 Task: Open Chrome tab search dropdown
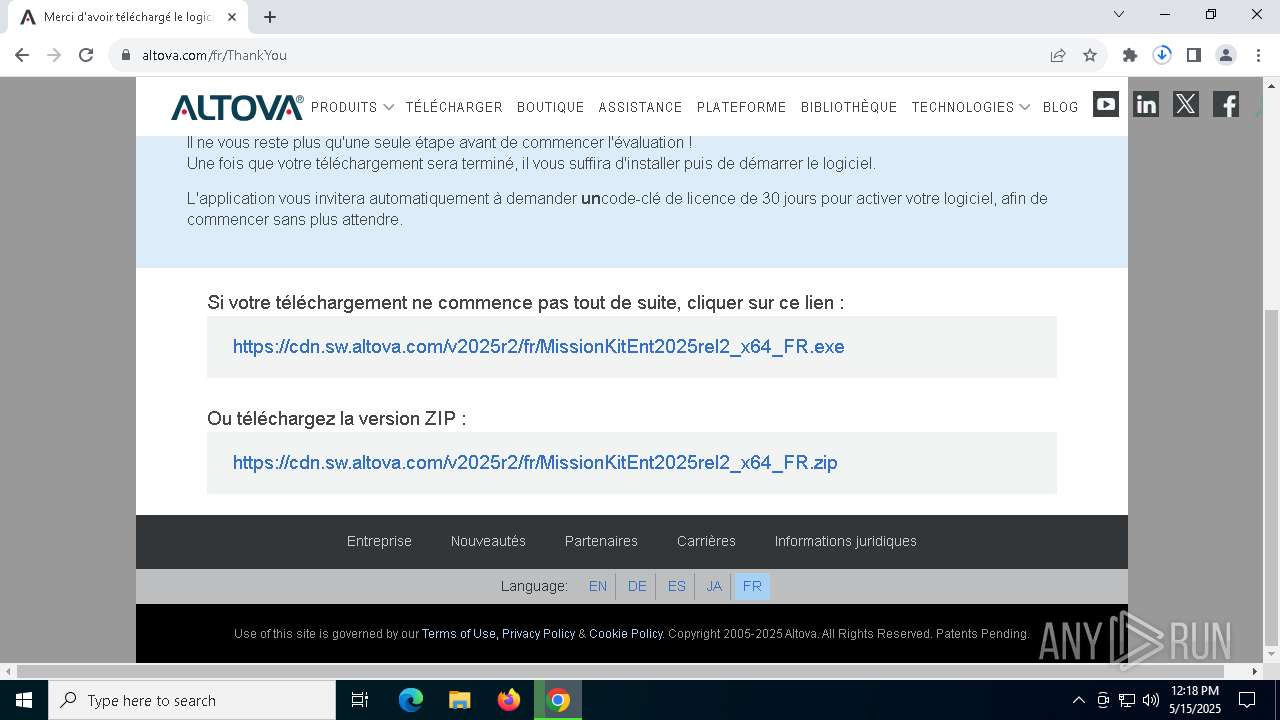(x=1119, y=14)
